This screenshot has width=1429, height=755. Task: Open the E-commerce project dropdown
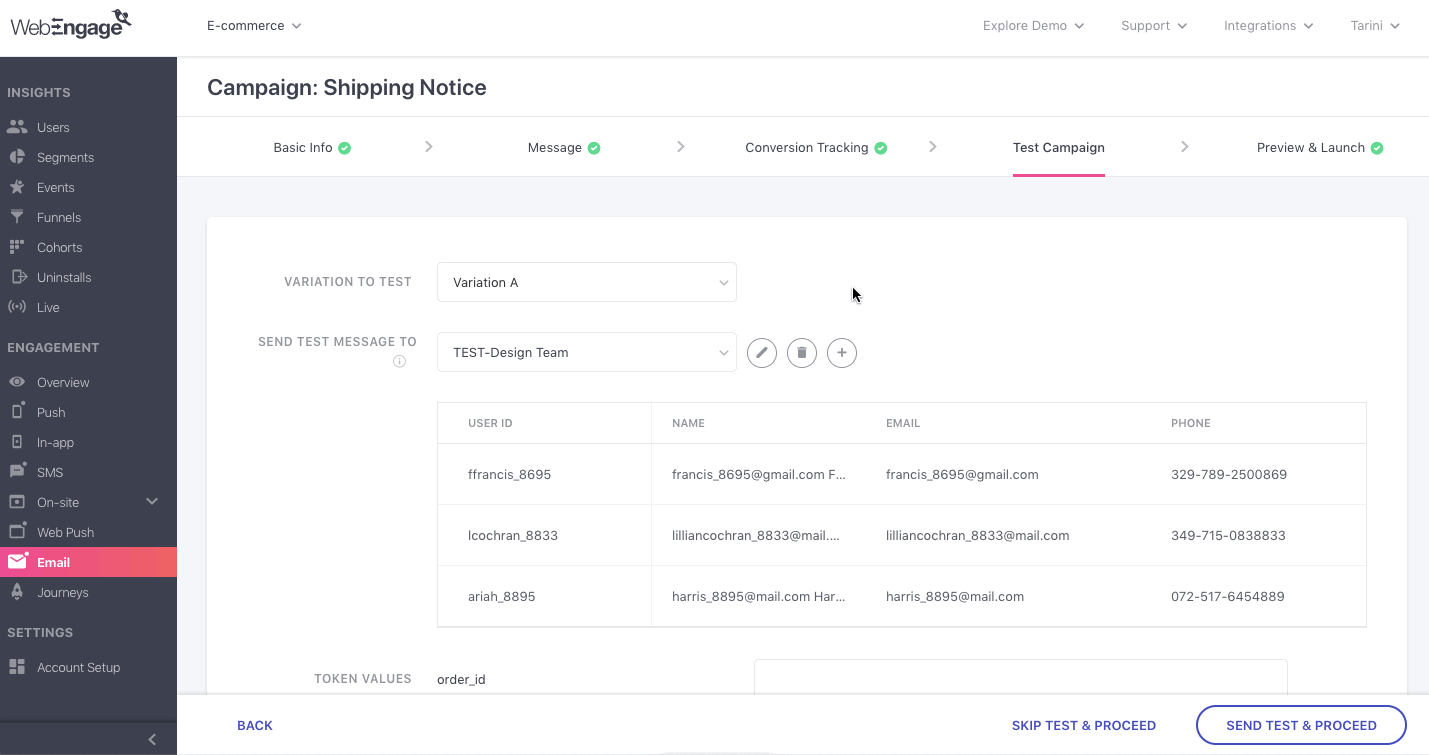[254, 25]
